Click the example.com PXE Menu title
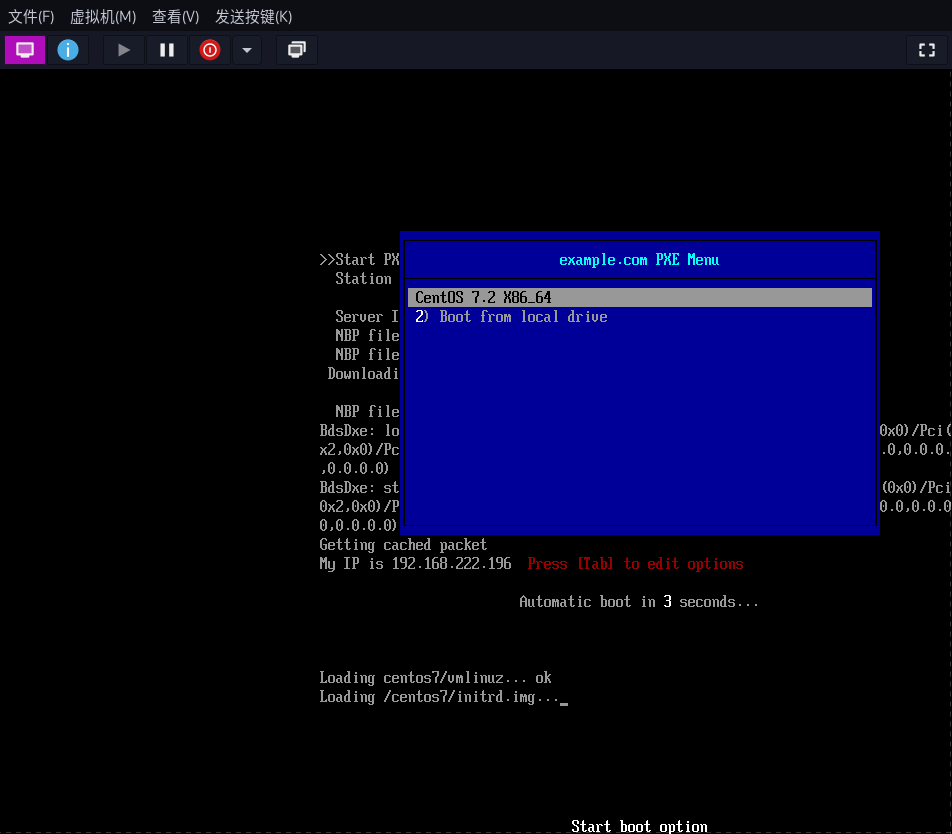Screen dimensions: 952x834 (x=639, y=260)
